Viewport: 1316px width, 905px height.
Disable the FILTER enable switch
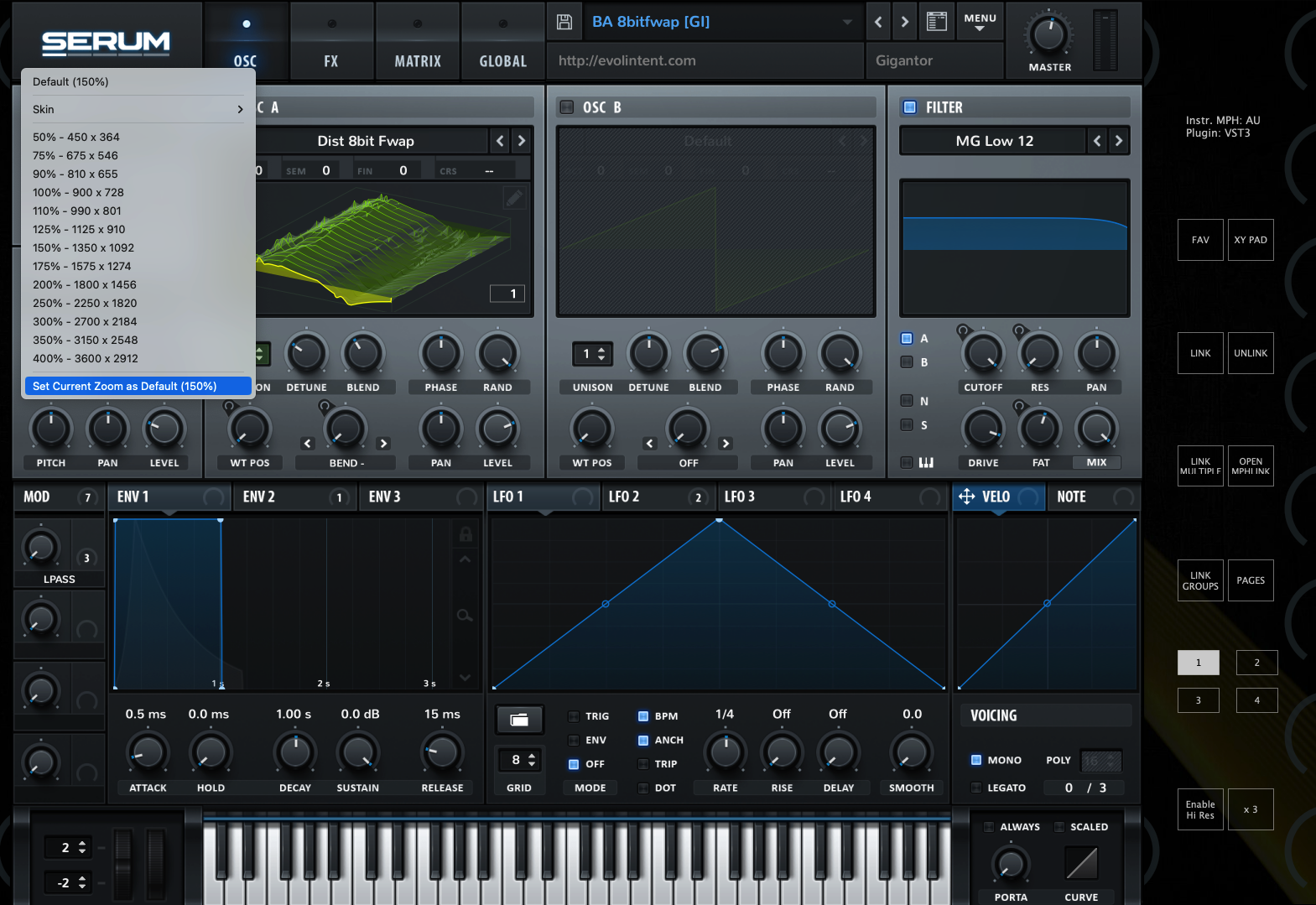click(909, 107)
